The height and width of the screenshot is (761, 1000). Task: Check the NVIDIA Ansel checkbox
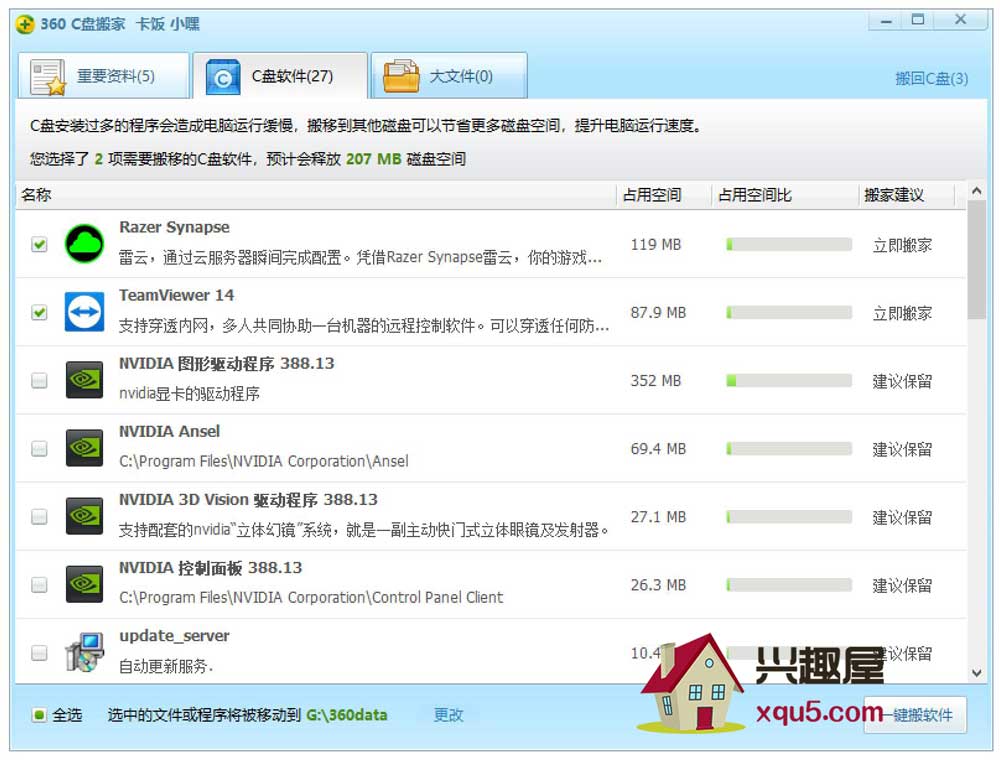[x=40, y=449]
